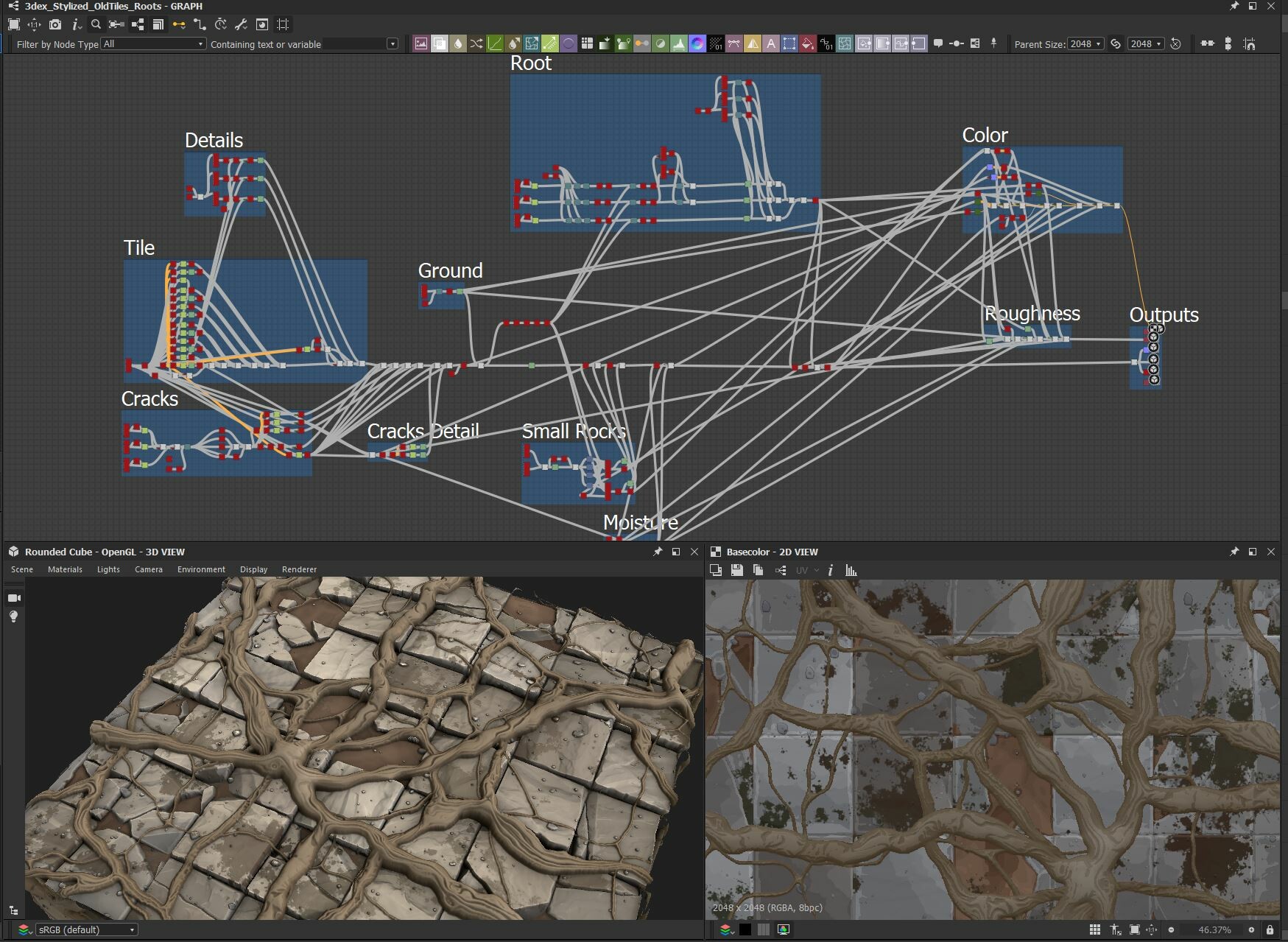
Task: Click the black background color swatch below the 2D view
Action: (746, 929)
